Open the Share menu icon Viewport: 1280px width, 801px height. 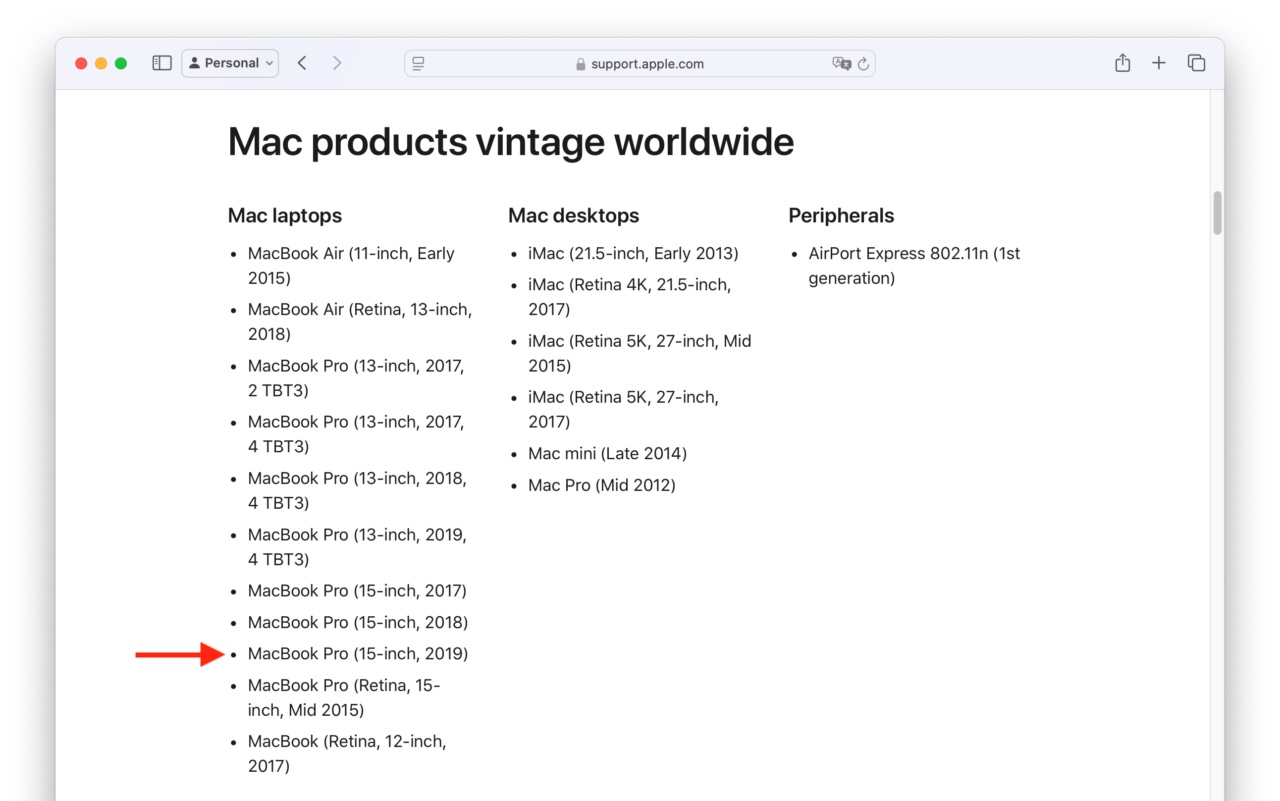pyautogui.click(x=1123, y=62)
